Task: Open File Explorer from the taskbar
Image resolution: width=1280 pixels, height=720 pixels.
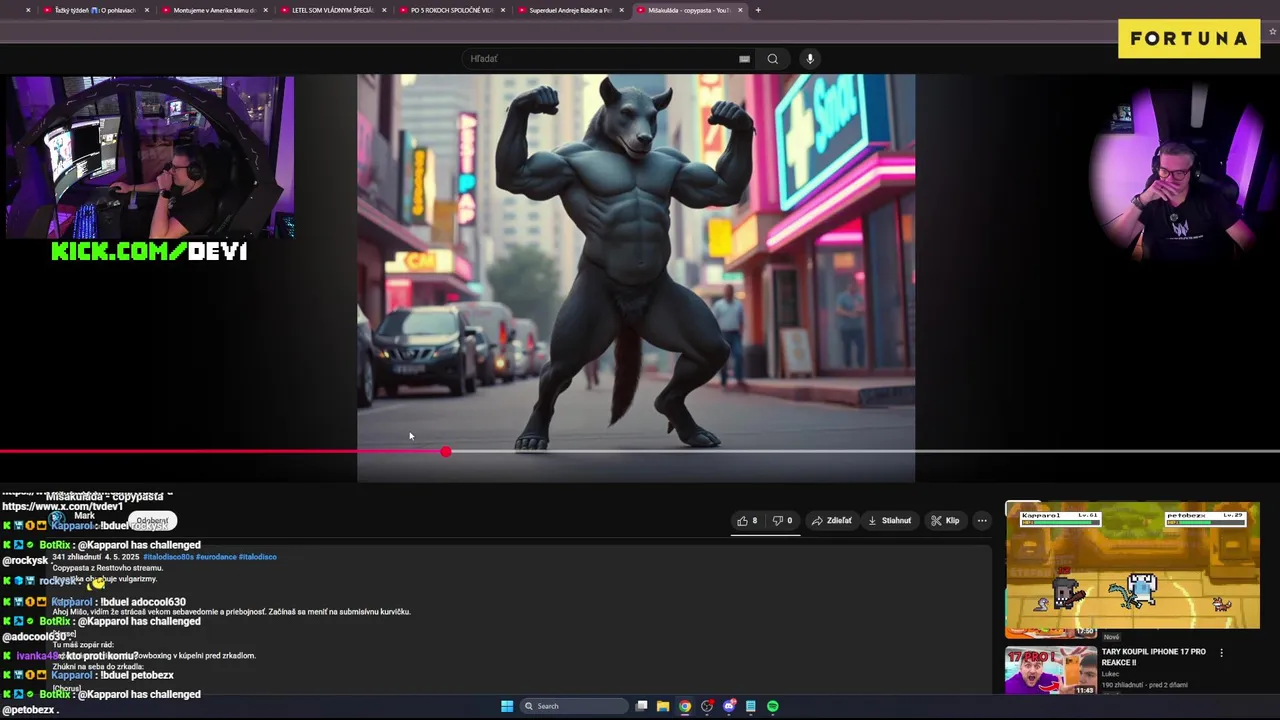Action: (x=663, y=706)
